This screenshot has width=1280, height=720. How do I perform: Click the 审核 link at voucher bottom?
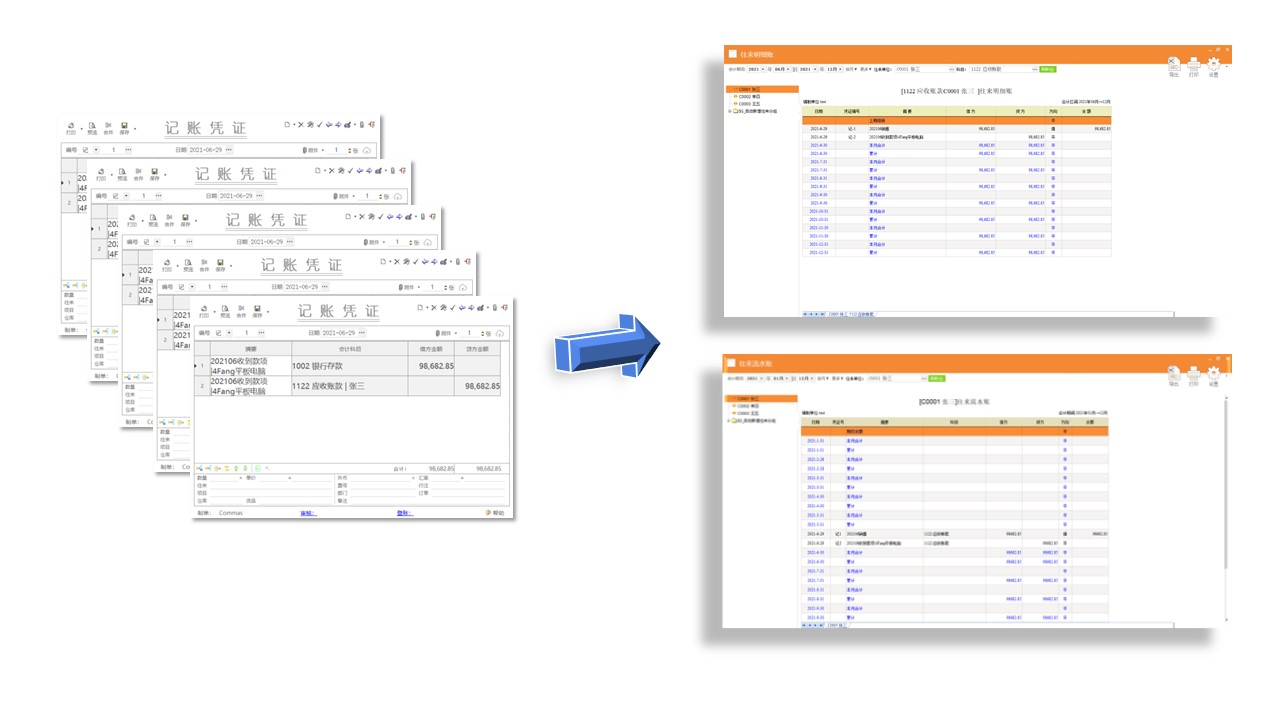(308, 513)
